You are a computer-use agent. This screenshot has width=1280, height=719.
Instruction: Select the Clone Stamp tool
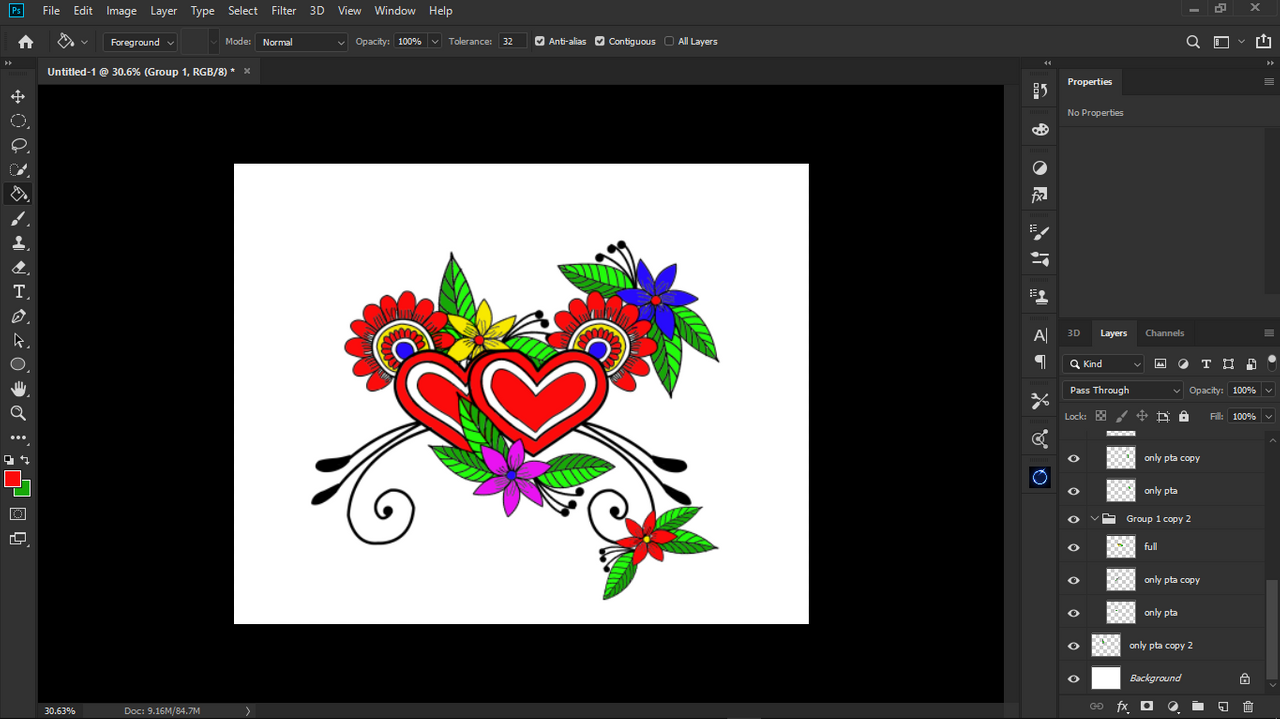click(18, 243)
